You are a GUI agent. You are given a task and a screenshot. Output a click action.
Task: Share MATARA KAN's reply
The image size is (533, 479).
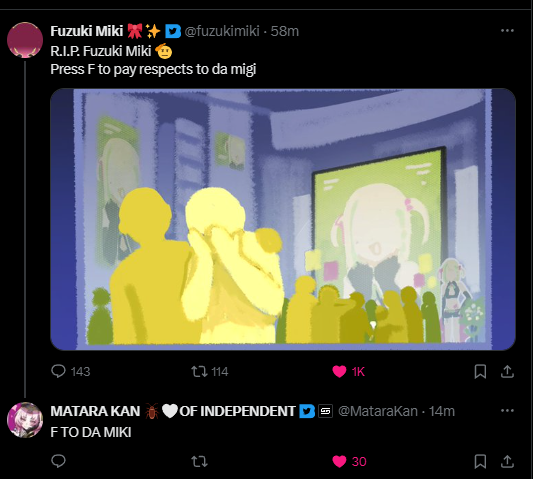[507, 461]
